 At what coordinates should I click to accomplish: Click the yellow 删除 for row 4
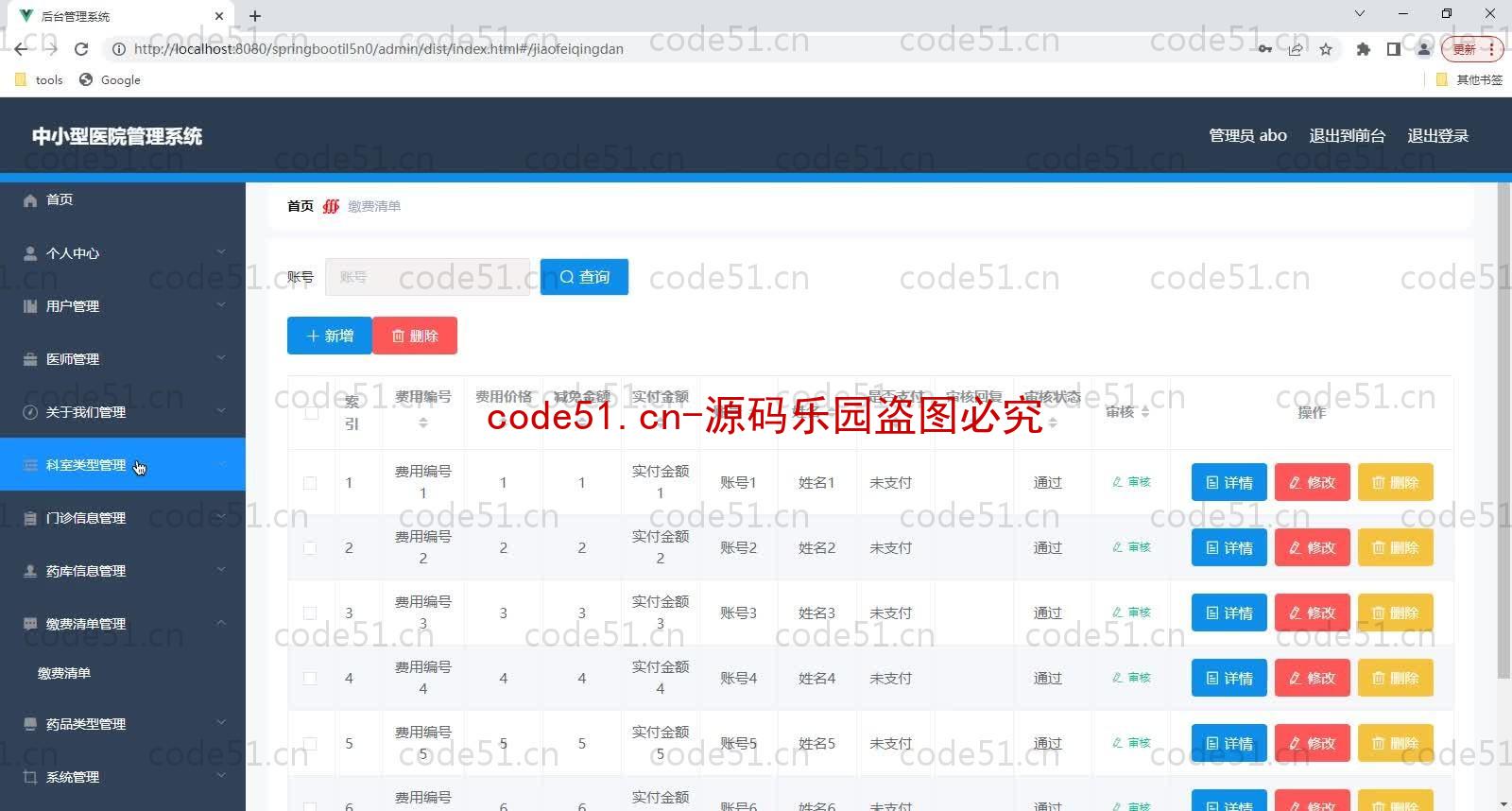point(1396,678)
